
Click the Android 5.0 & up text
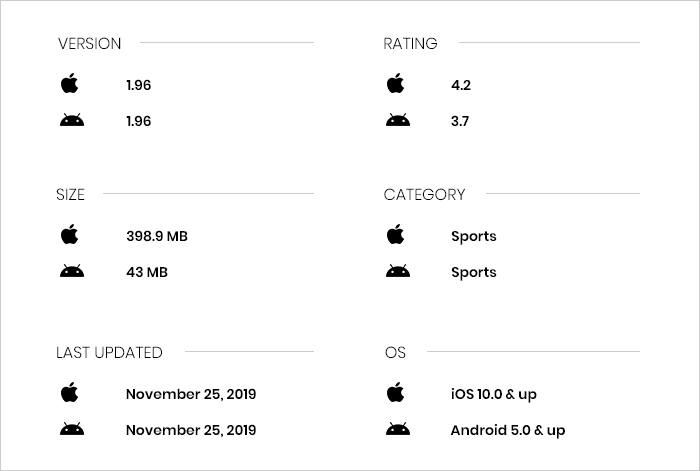pyautogui.click(x=508, y=431)
